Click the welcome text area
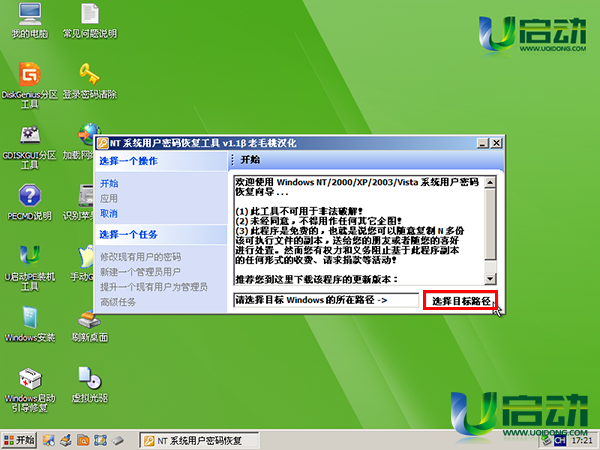This screenshot has height=450, width=600. click(x=359, y=230)
